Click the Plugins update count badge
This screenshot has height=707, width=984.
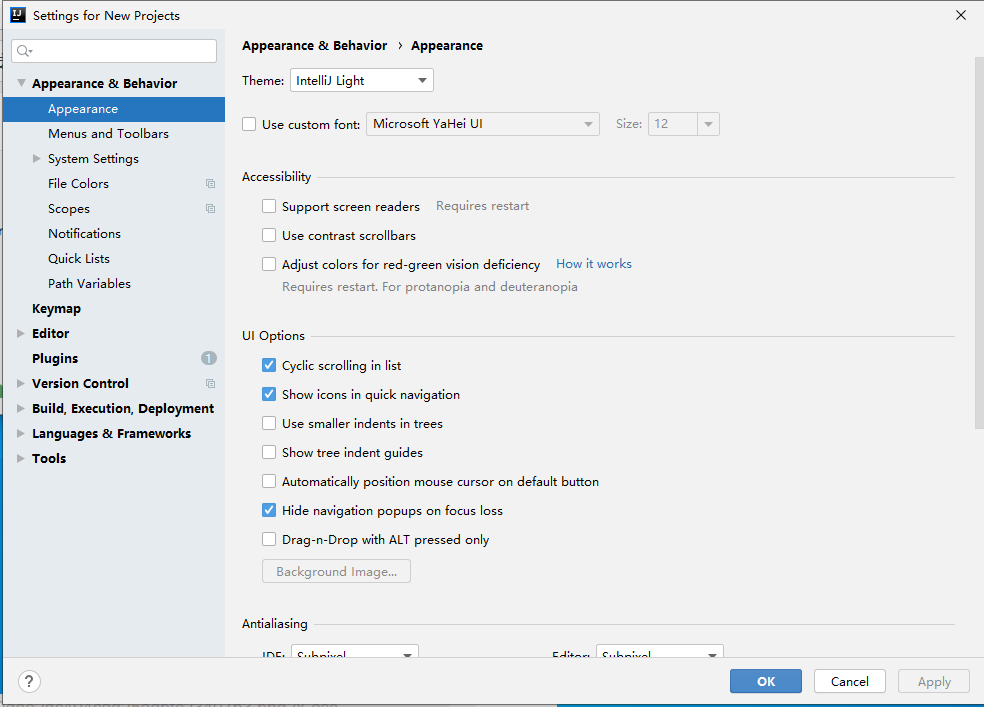pyautogui.click(x=209, y=358)
